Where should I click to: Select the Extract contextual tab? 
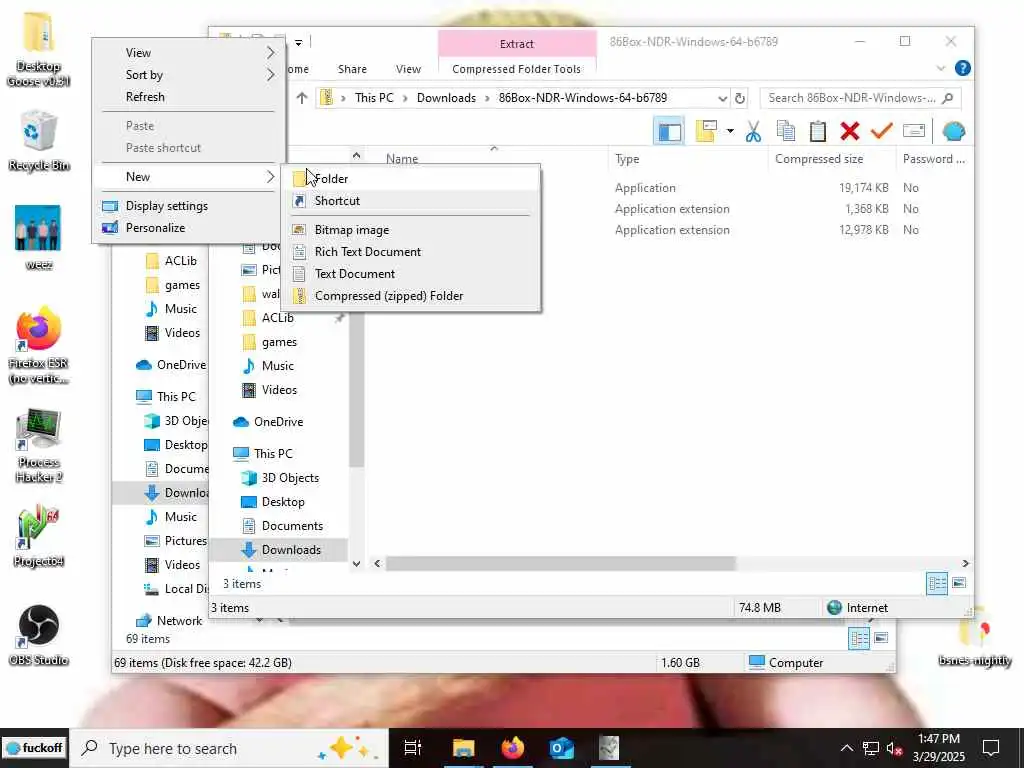click(x=517, y=44)
